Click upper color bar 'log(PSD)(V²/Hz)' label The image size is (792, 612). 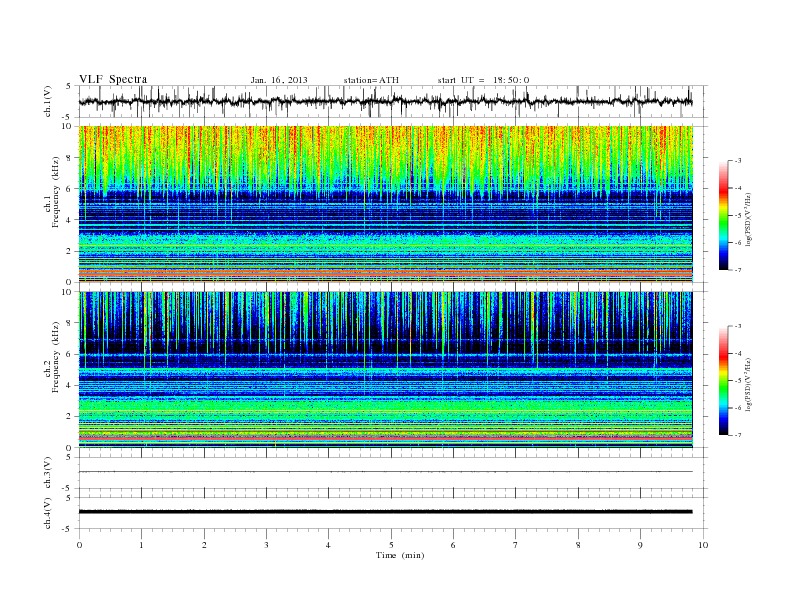point(749,219)
